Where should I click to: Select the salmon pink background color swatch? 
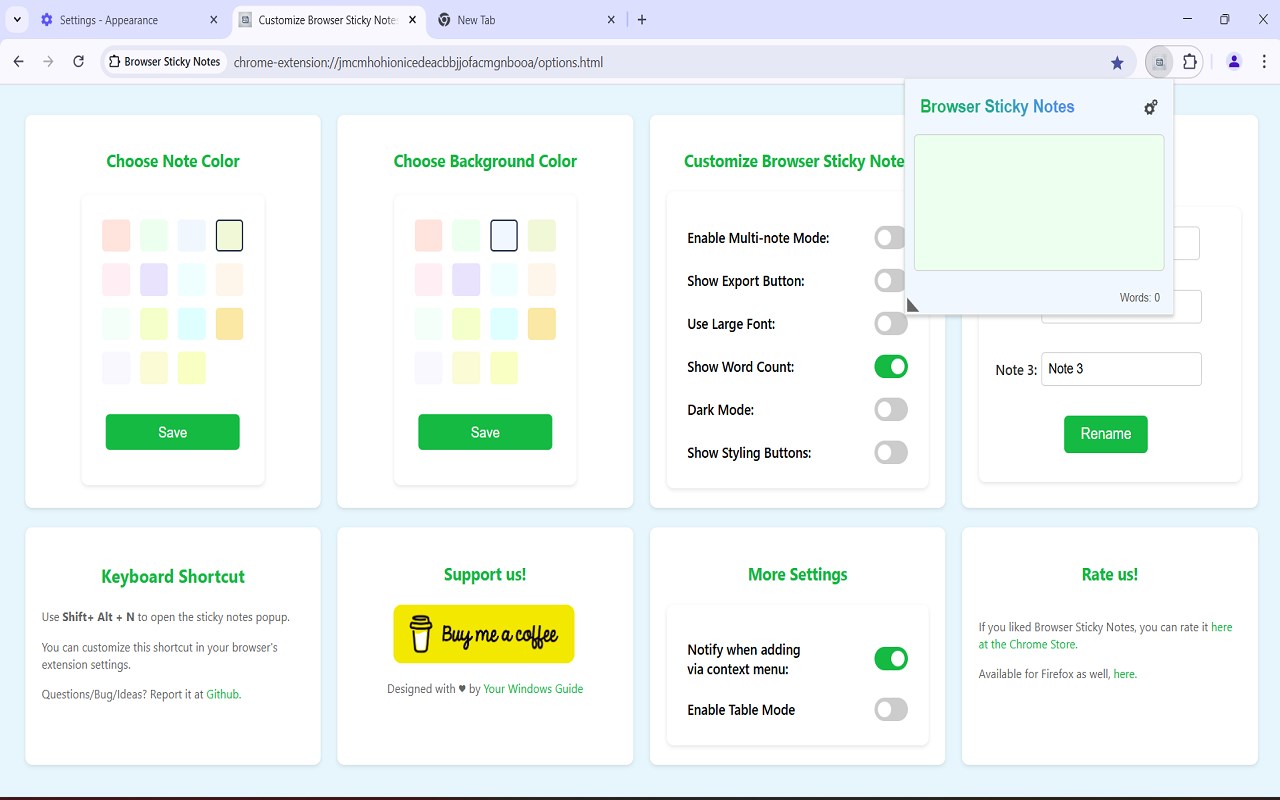[x=429, y=236]
